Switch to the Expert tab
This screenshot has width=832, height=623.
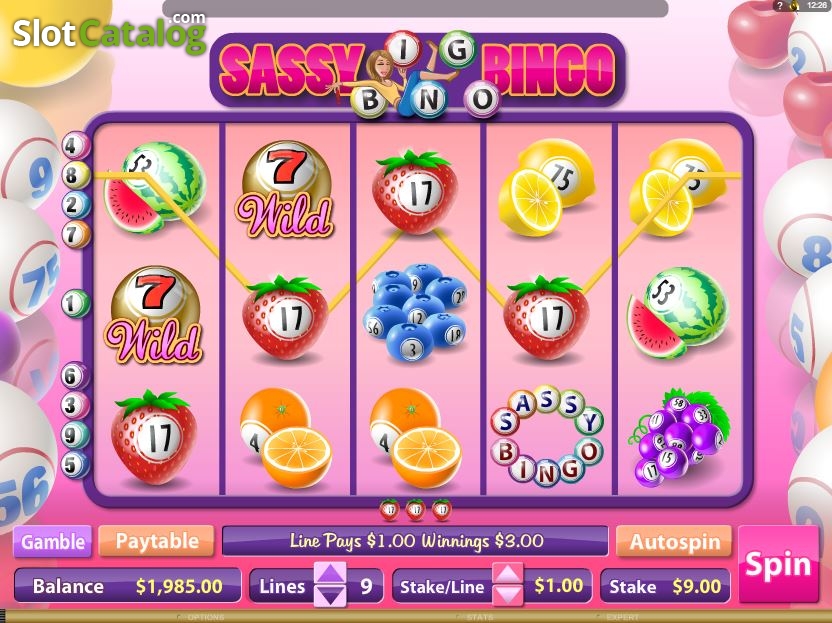(619, 617)
